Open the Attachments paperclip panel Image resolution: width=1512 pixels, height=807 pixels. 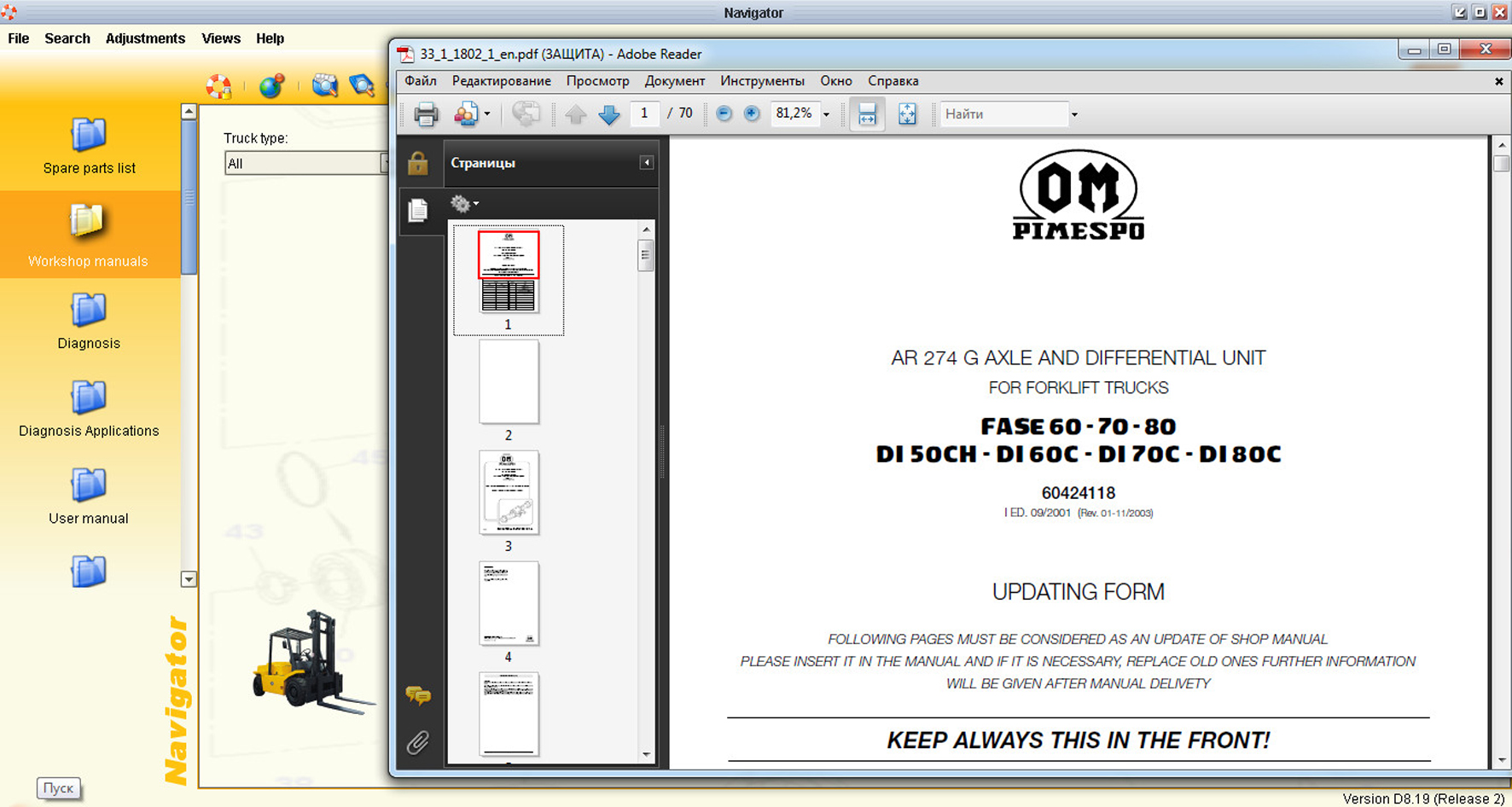point(417,743)
